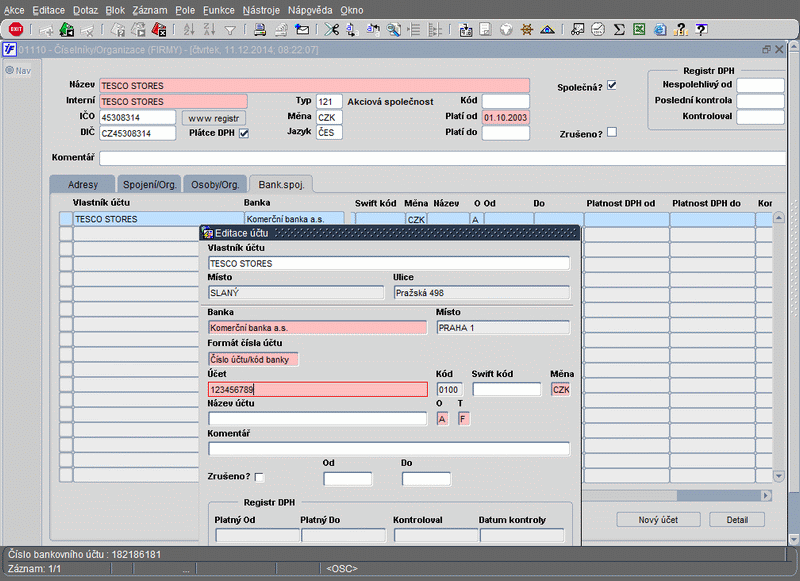Screen dimensions: 800x581
Task: Click the round gauge icon
Action: [x=598, y=30]
